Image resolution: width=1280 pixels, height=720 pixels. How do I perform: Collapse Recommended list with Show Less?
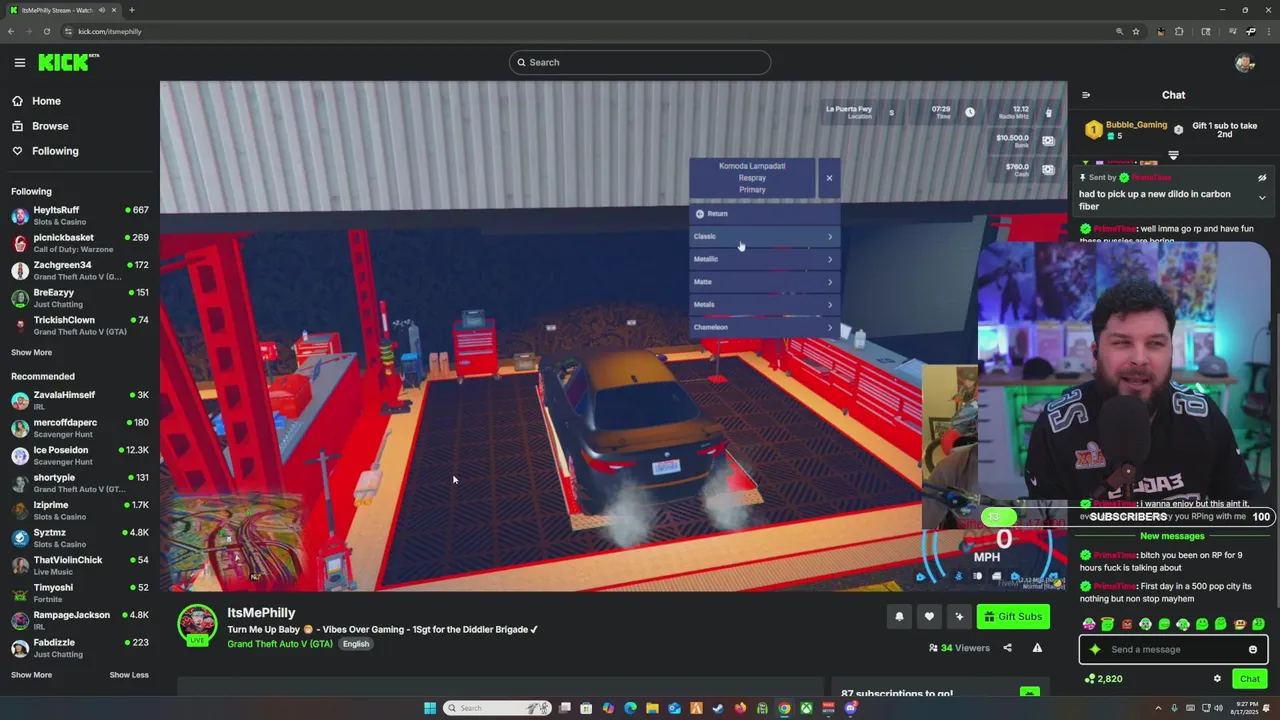click(x=129, y=675)
